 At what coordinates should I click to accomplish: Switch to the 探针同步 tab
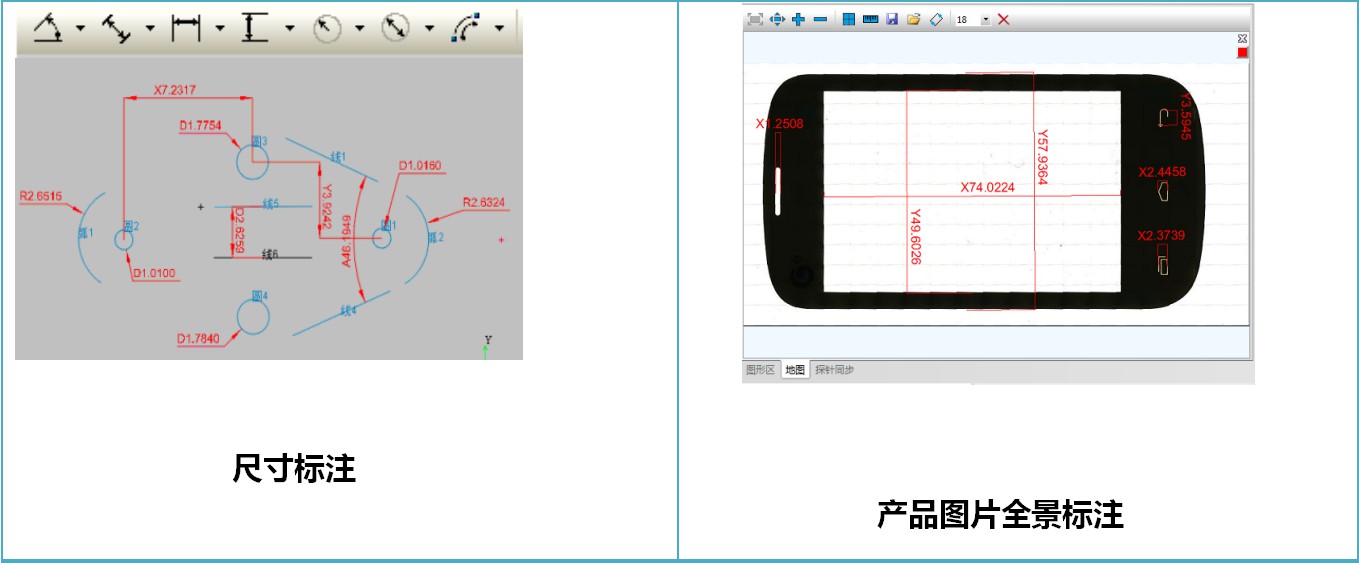834,370
